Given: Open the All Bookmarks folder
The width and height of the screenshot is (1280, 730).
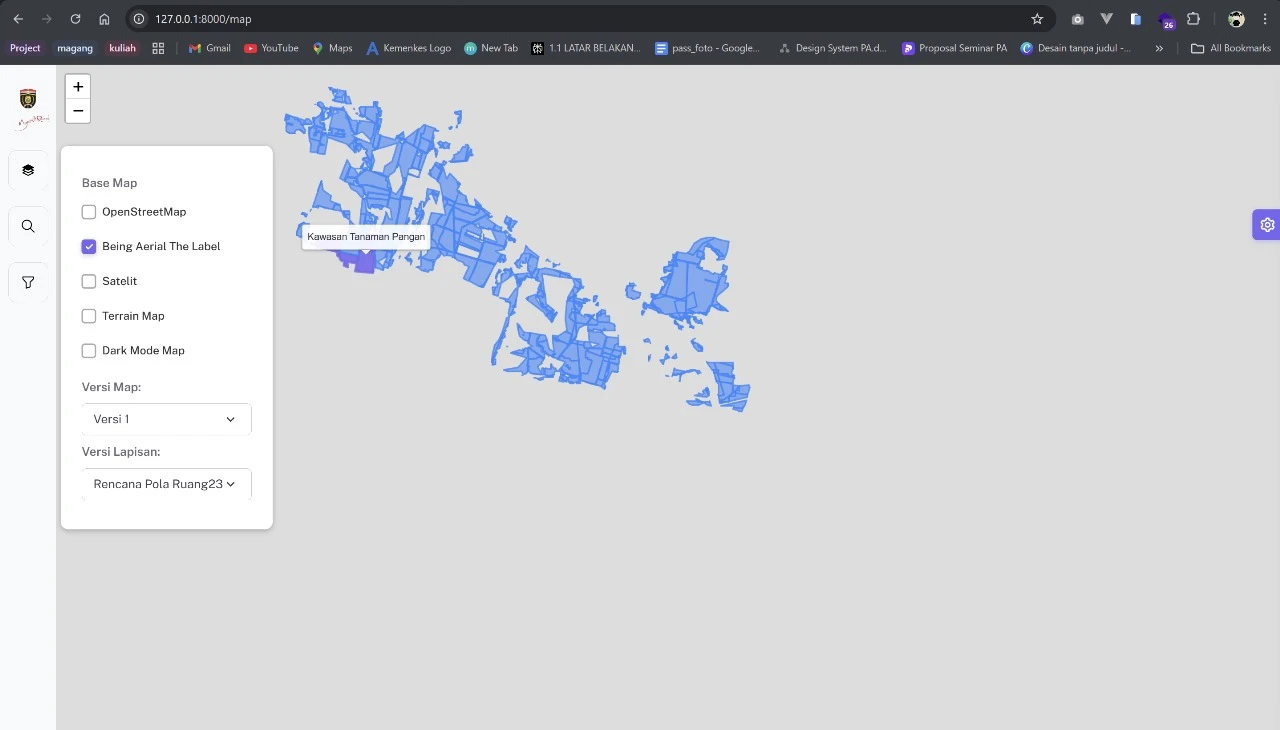Looking at the screenshot, I should coord(1231,48).
